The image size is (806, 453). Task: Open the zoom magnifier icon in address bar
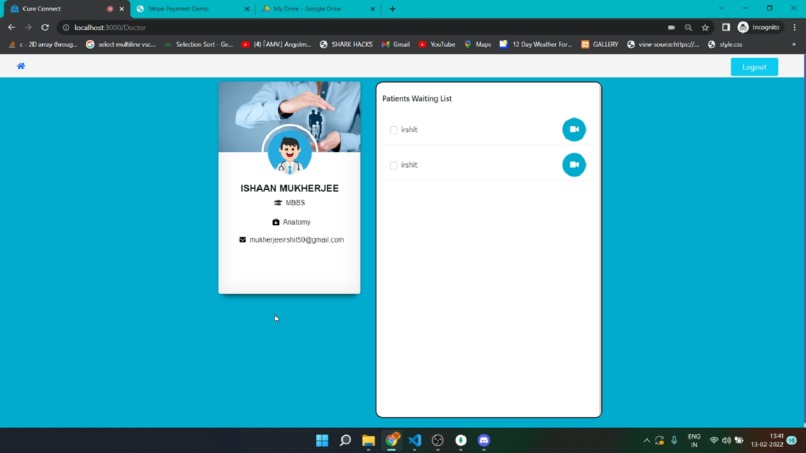[688, 27]
